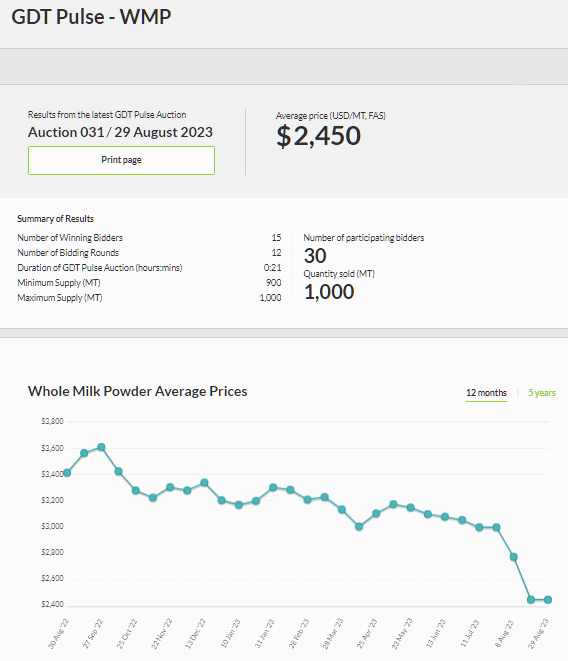Click the duration value 0:21
The width and height of the screenshot is (568, 661).
pyautogui.click(x=272, y=268)
